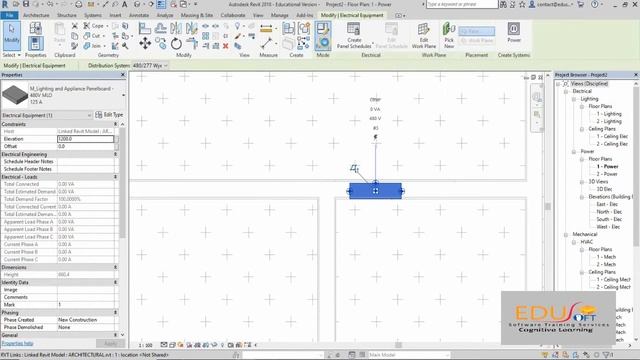
Task: Click the Offset value field
Action: [85, 146]
